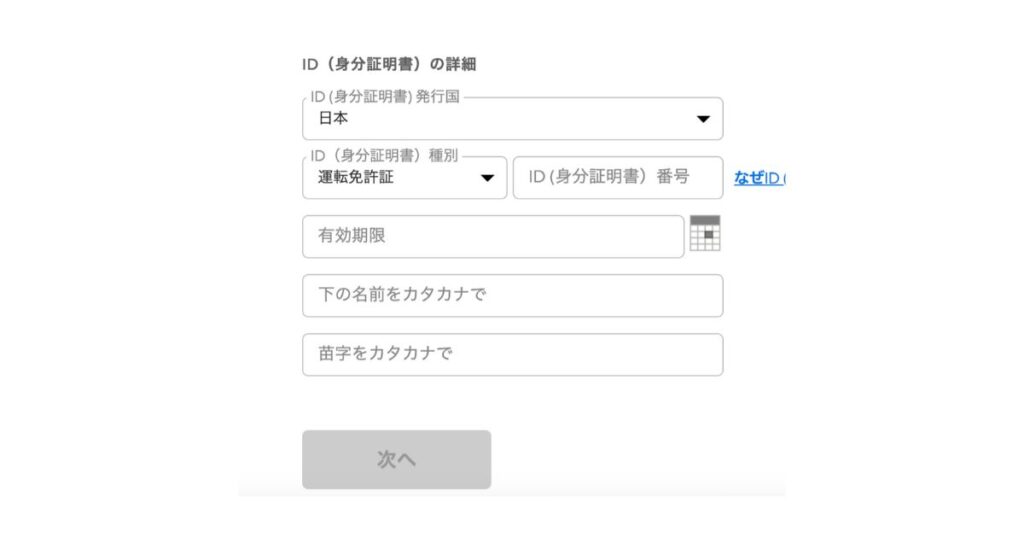Viewport: 1024px width, 538px height.
Task: Open the calendar date picker icon
Action: 705,233
